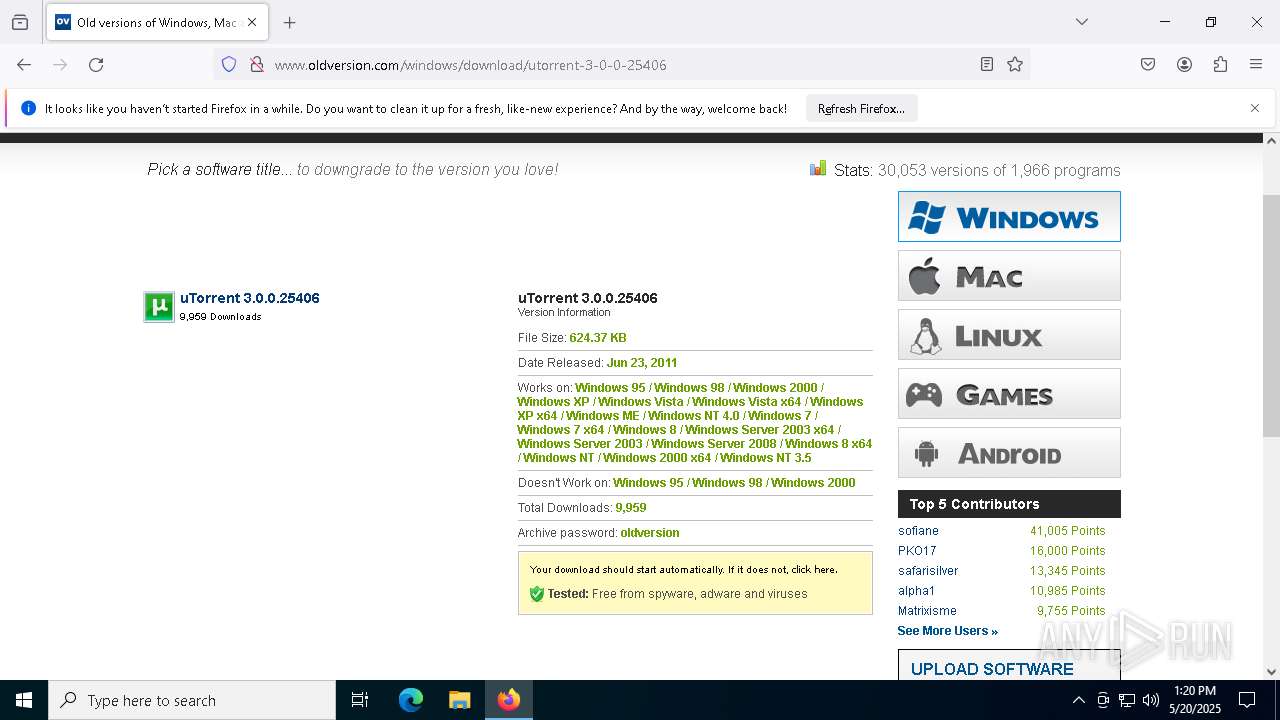
Task: Open the Linux category button
Action: [1009, 334]
